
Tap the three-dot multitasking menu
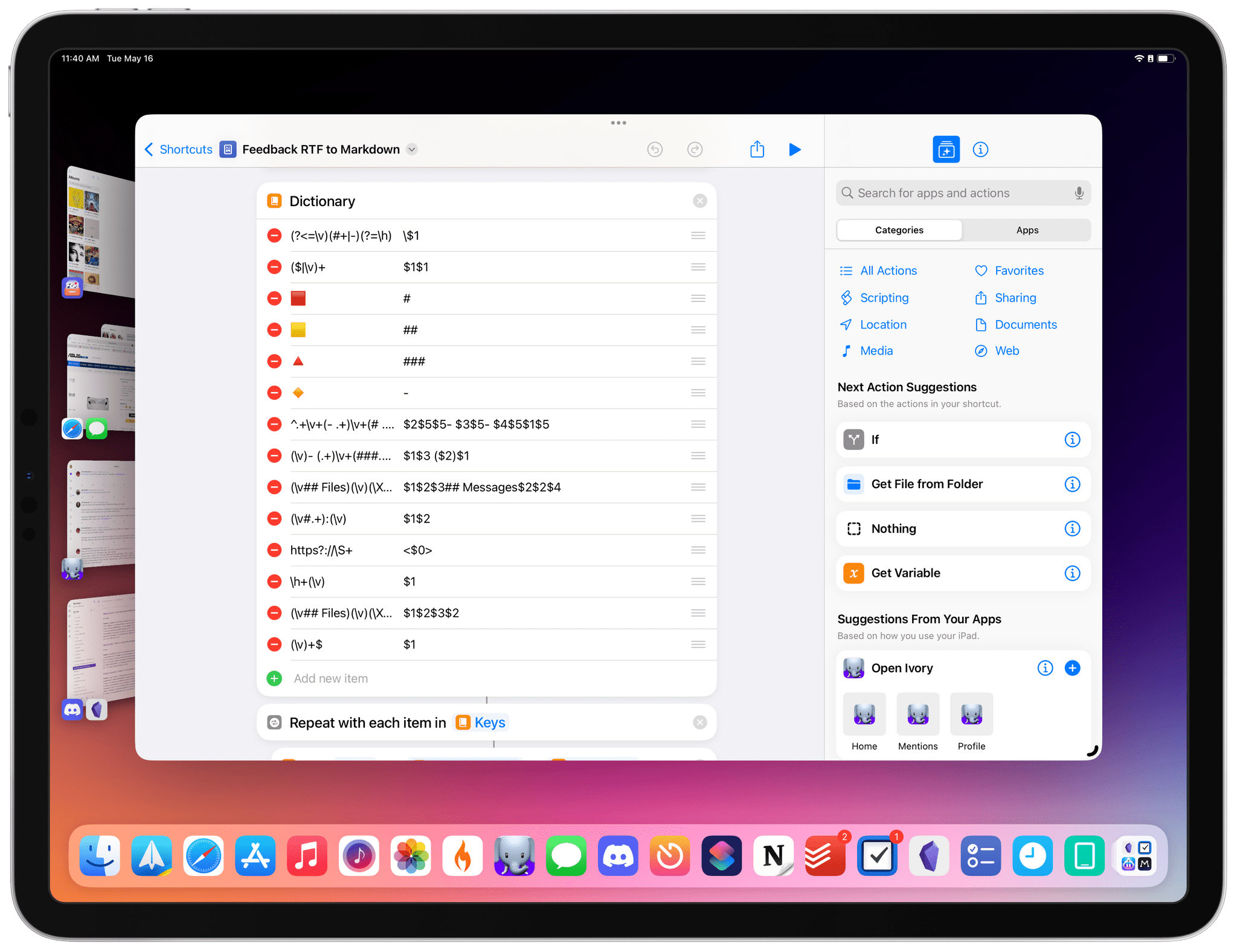pos(618,123)
